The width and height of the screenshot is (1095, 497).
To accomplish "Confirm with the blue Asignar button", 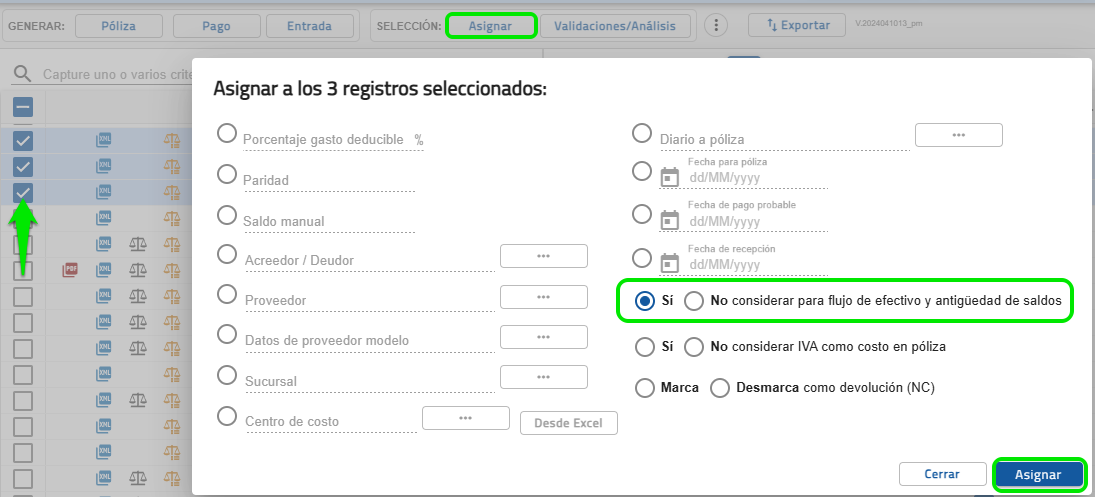I will pyautogui.click(x=1038, y=474).
